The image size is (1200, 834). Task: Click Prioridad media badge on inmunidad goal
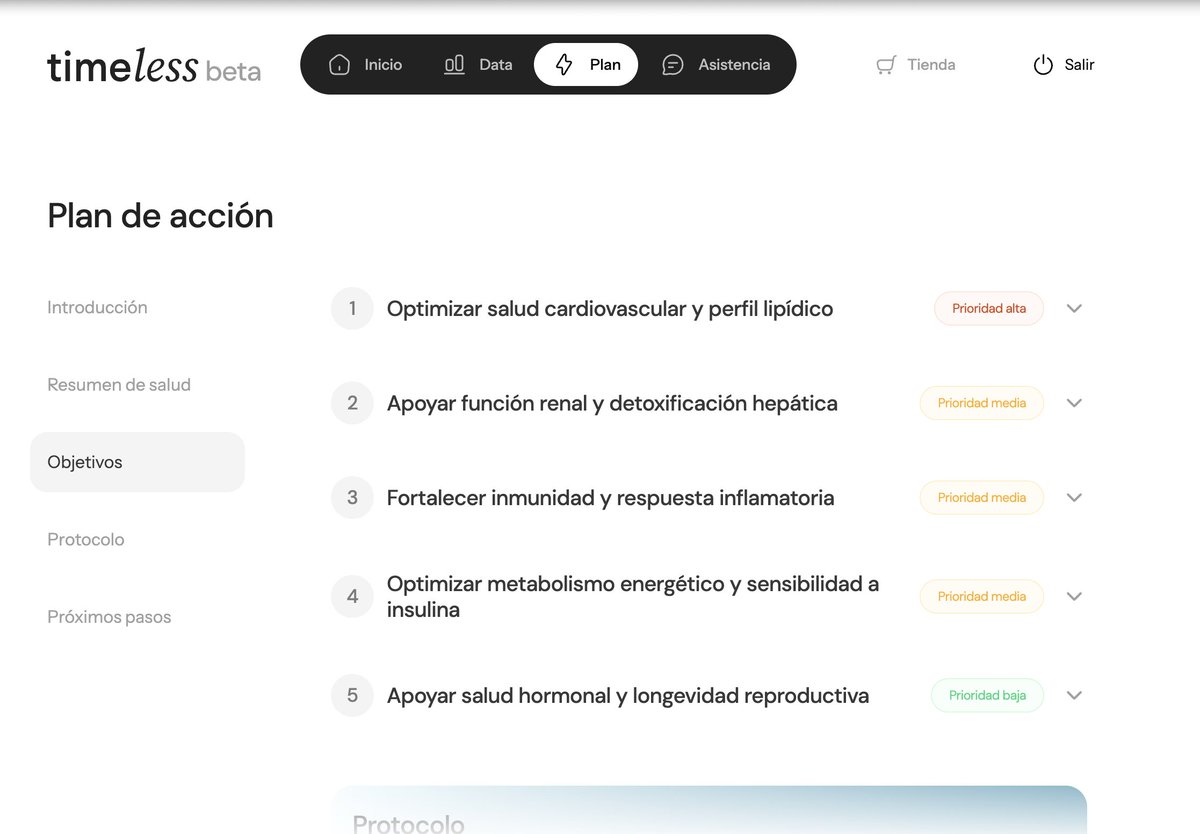982,498
